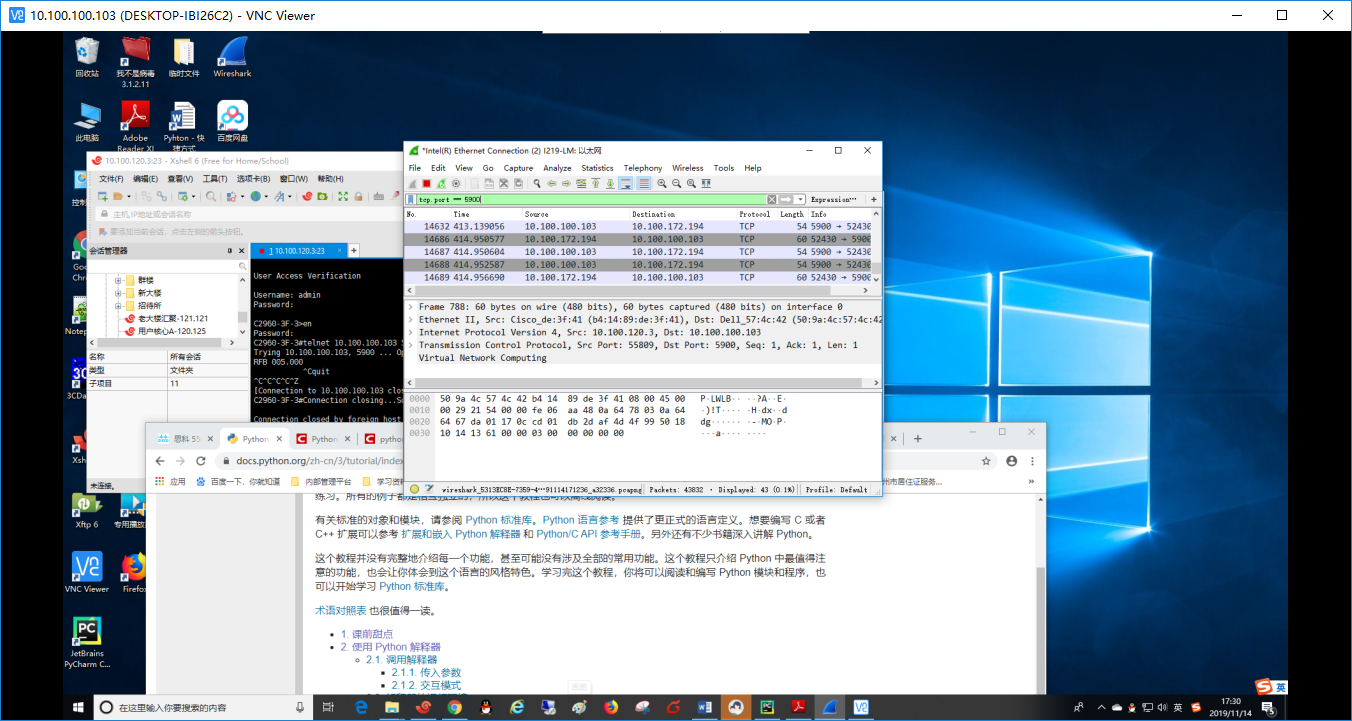Open Firefox from the taskbar
Viewport: 1352px width, 721px height.
click(611, 708)
